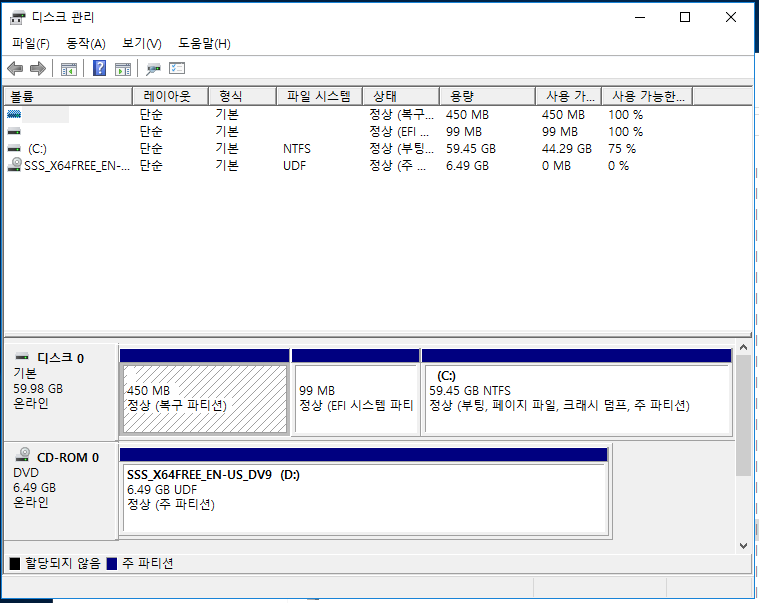
Task: Sort by the 사용 가... column header
Action: pyautogui.click(x=569, y=96)
